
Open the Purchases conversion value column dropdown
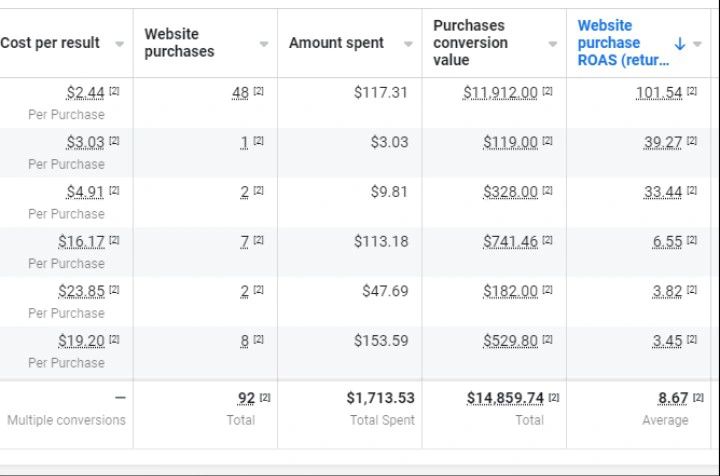point(553,44)
